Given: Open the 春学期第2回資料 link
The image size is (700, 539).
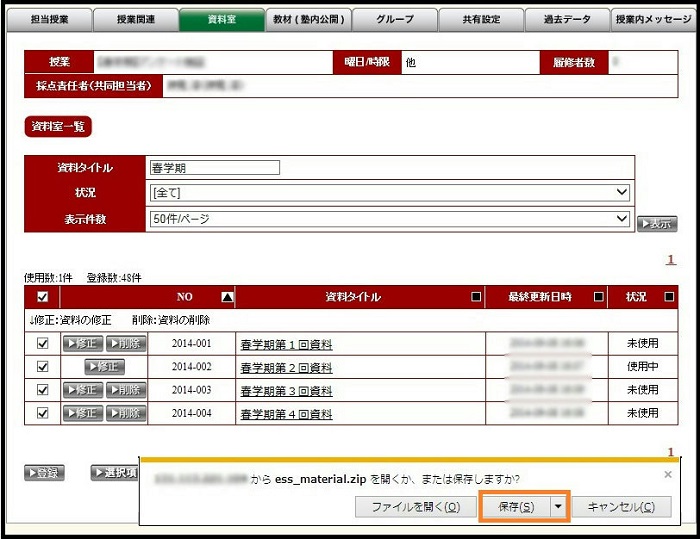Looking at the screenshot, I should click(286, 368).
